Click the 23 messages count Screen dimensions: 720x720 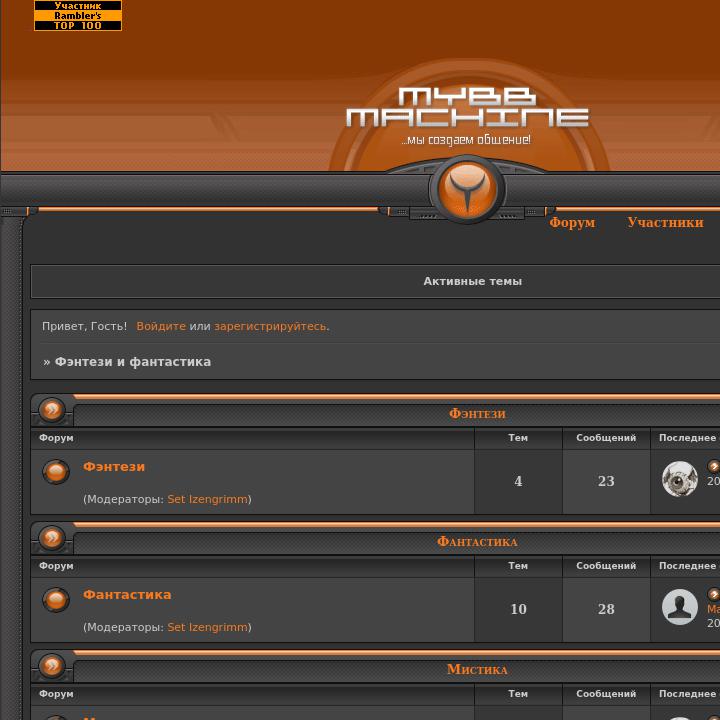(x=606, y=481)
